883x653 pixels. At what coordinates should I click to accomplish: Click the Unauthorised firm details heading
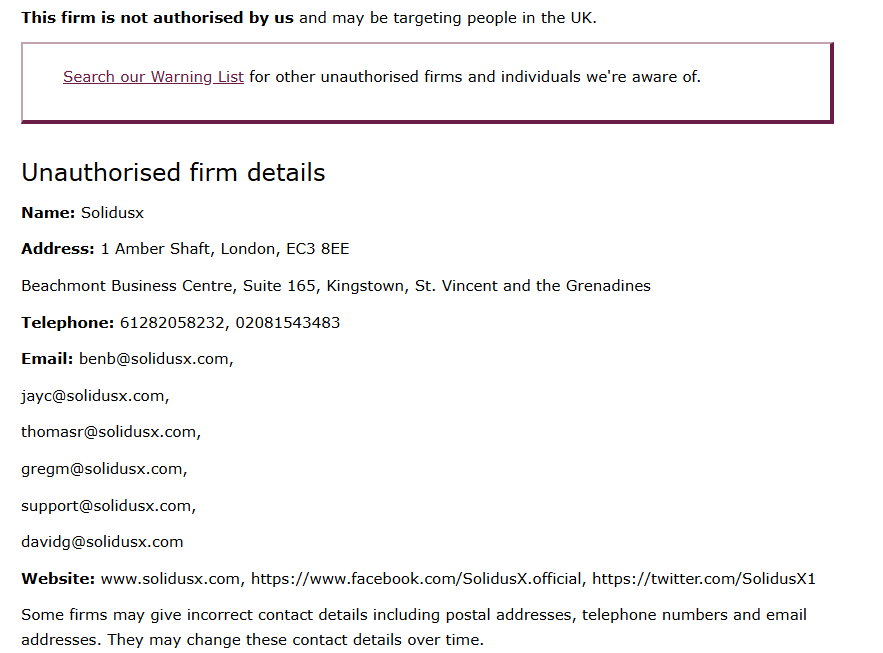click(x=173, y=173)
